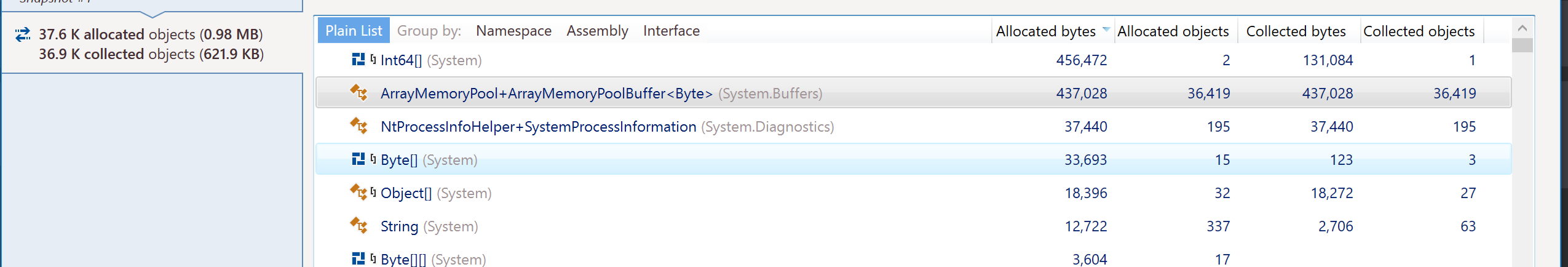Select the String (System) row

pyautogui.click(x=913, y=226)
